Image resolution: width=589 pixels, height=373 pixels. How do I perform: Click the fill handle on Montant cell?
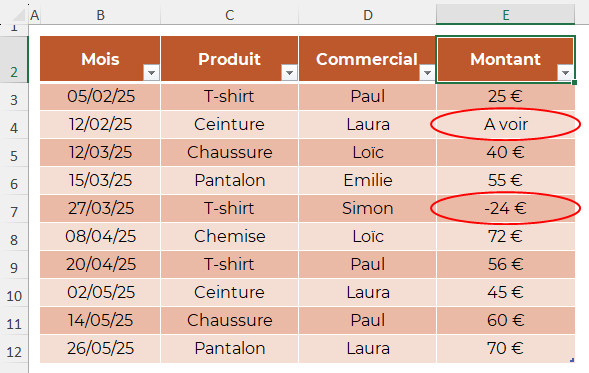575,82
